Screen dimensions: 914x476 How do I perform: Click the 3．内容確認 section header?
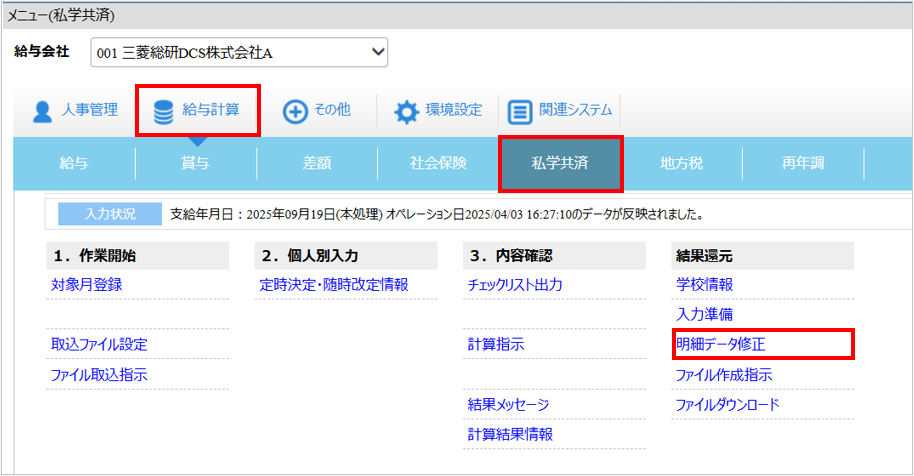click(554, 256)
